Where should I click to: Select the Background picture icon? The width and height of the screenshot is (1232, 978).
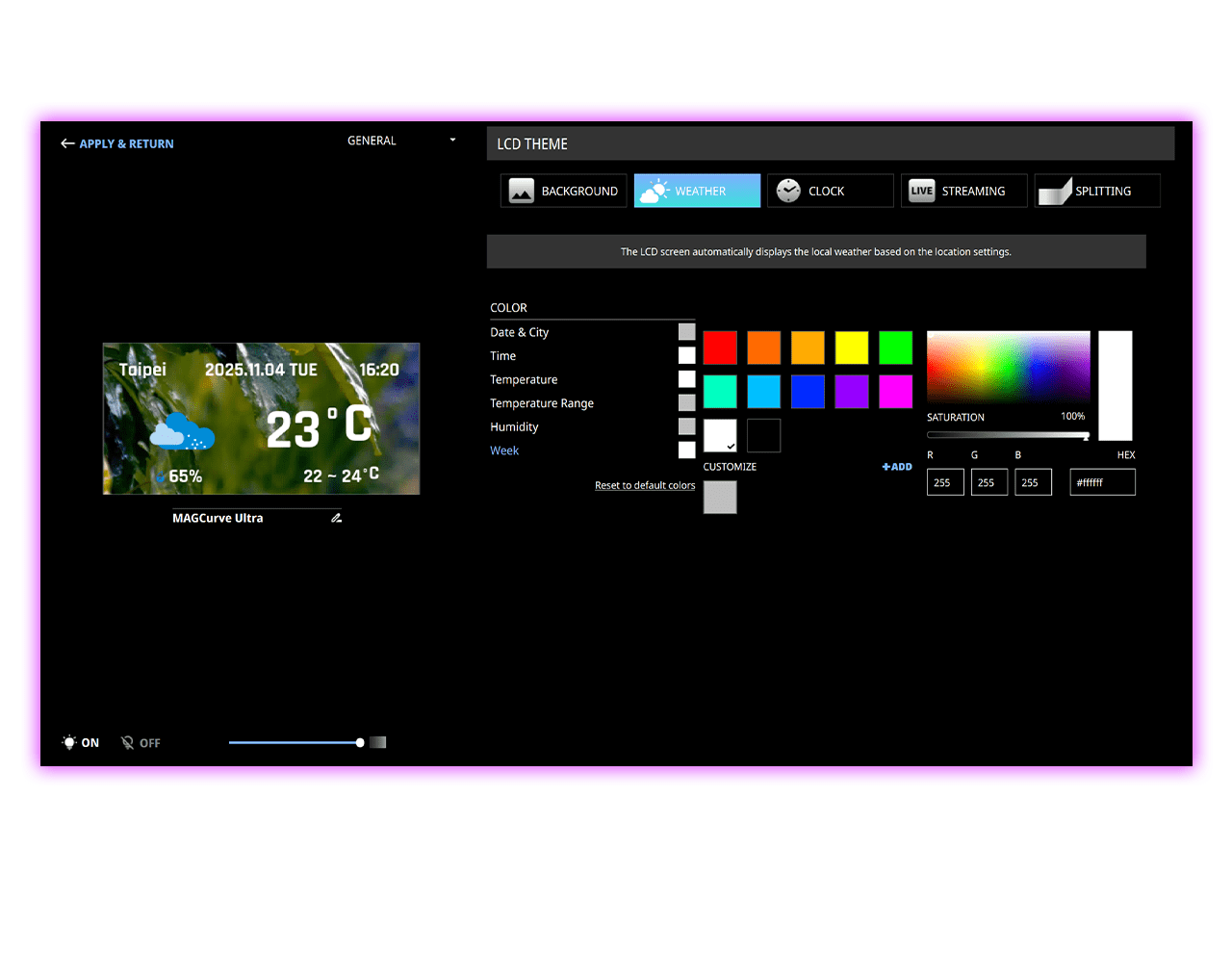coord(521,191)
